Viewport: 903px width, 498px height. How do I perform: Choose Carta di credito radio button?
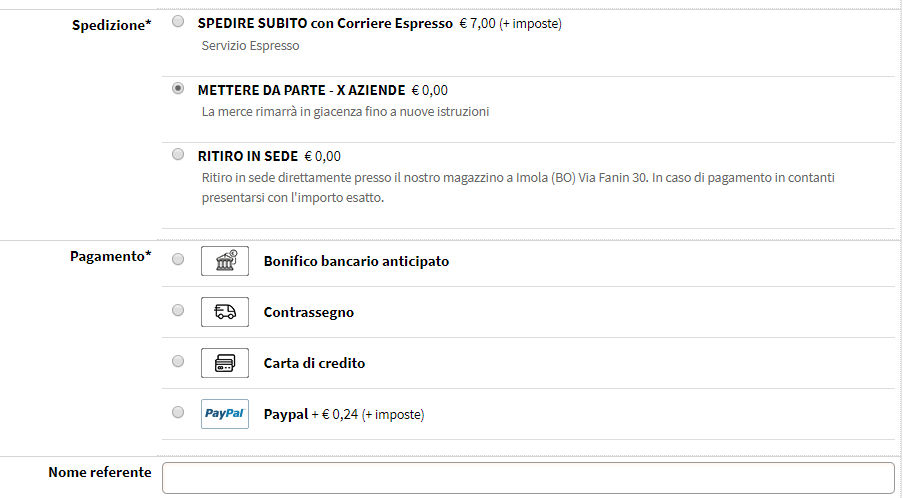pos(178,361)
